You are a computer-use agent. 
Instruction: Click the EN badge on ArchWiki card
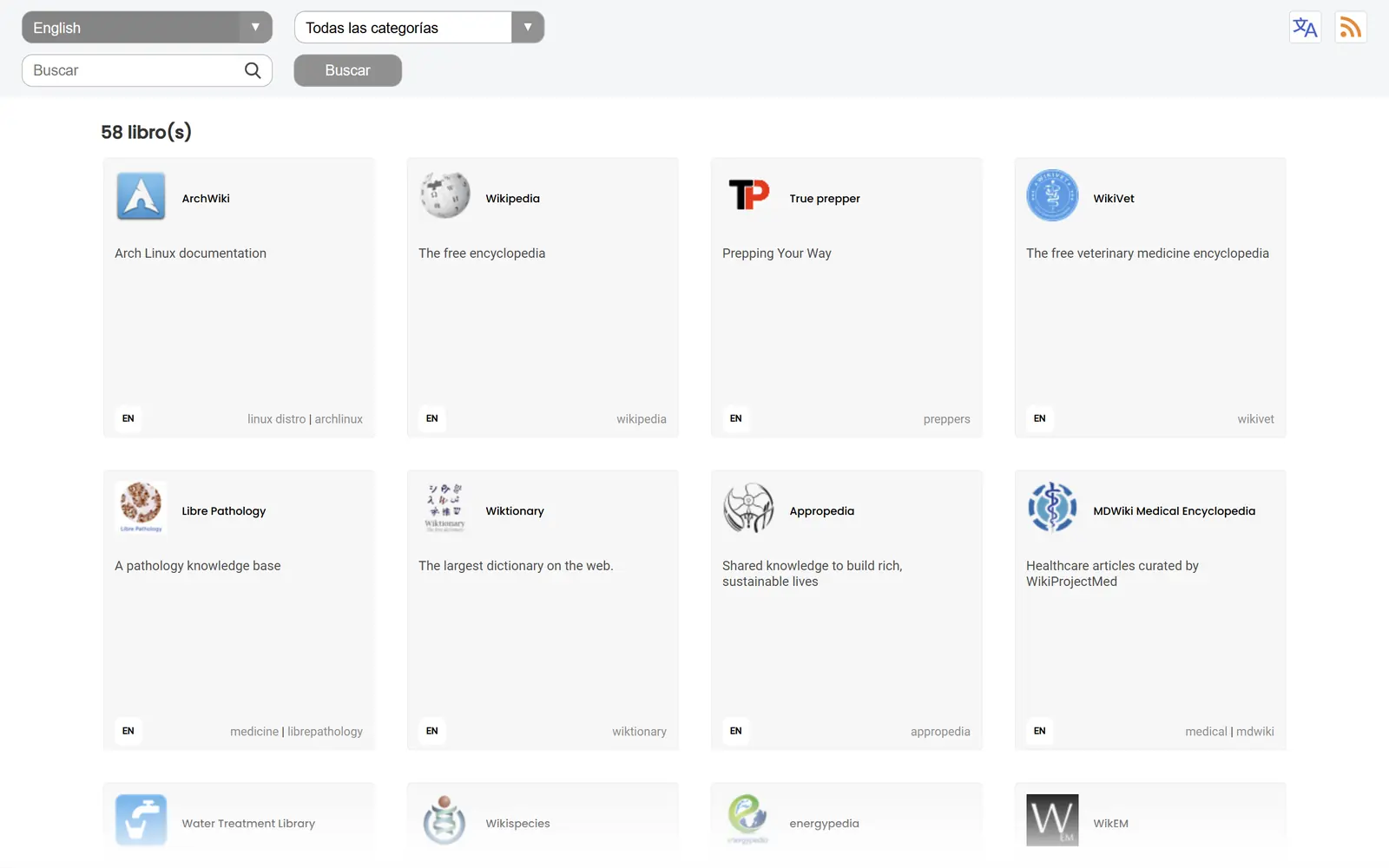pyautogui.click(x=128, y=418)
